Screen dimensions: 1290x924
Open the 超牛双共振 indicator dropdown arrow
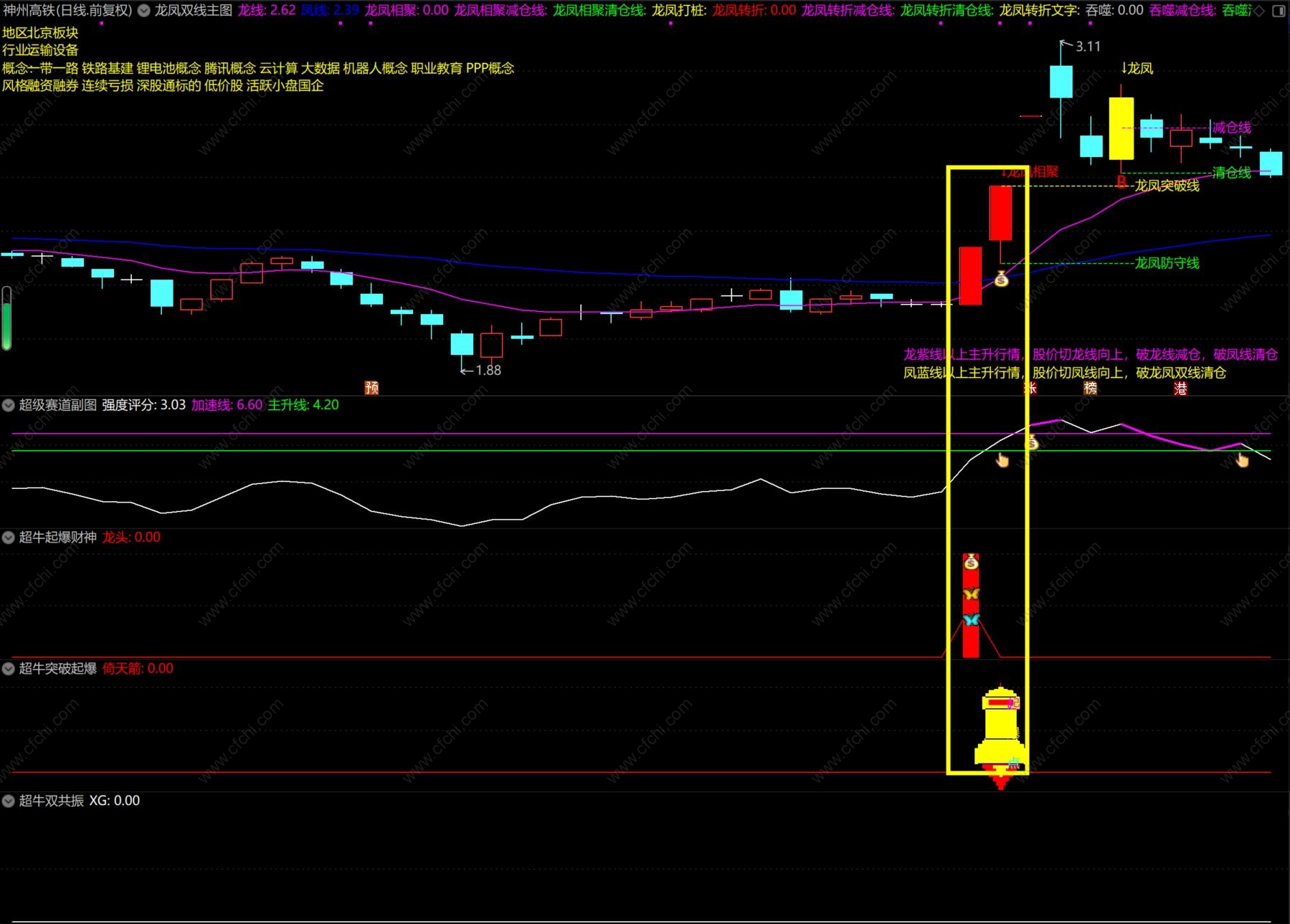[x=9, y=801]
